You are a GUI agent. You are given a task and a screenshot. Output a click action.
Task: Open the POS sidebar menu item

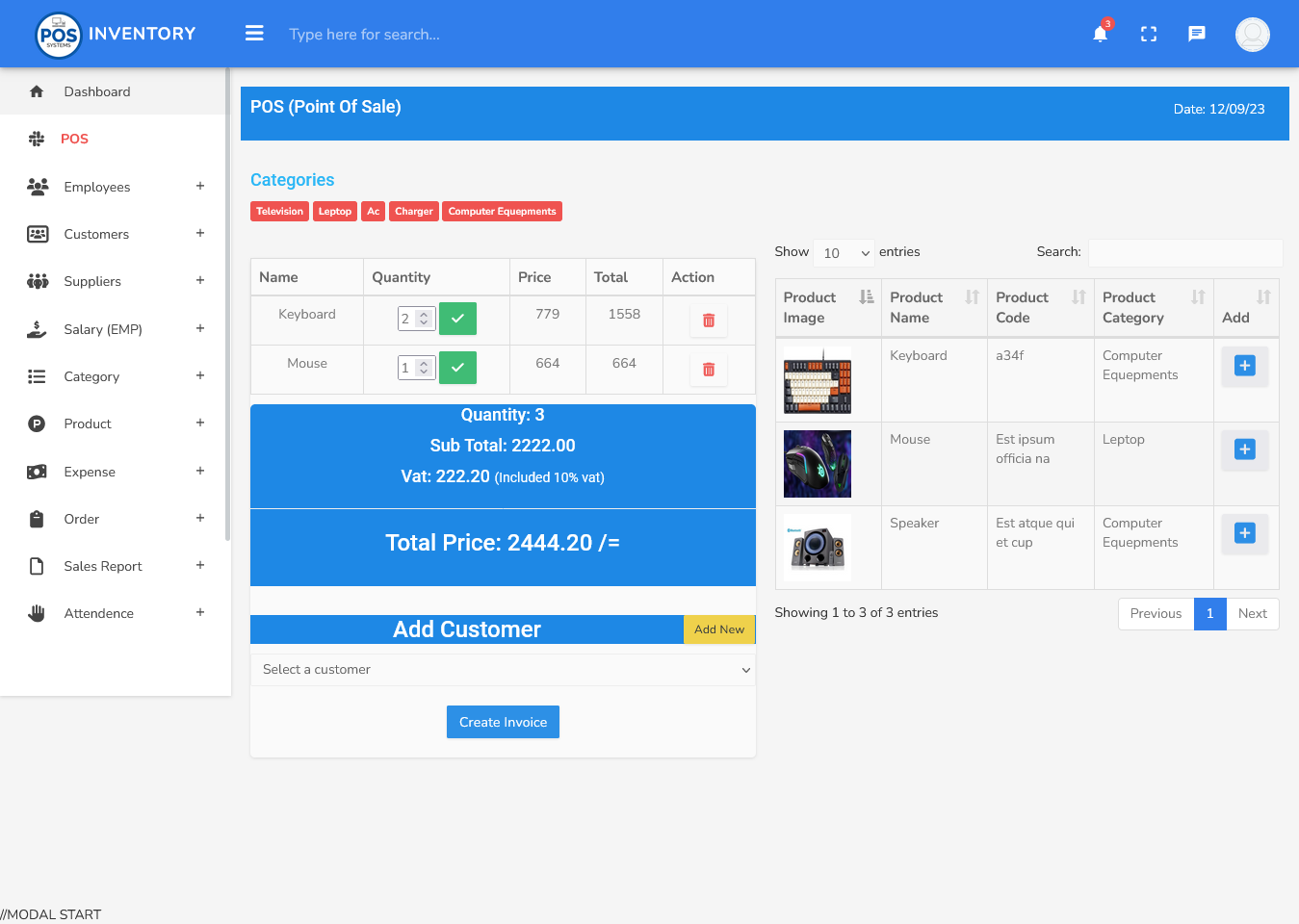pos(75,139)
